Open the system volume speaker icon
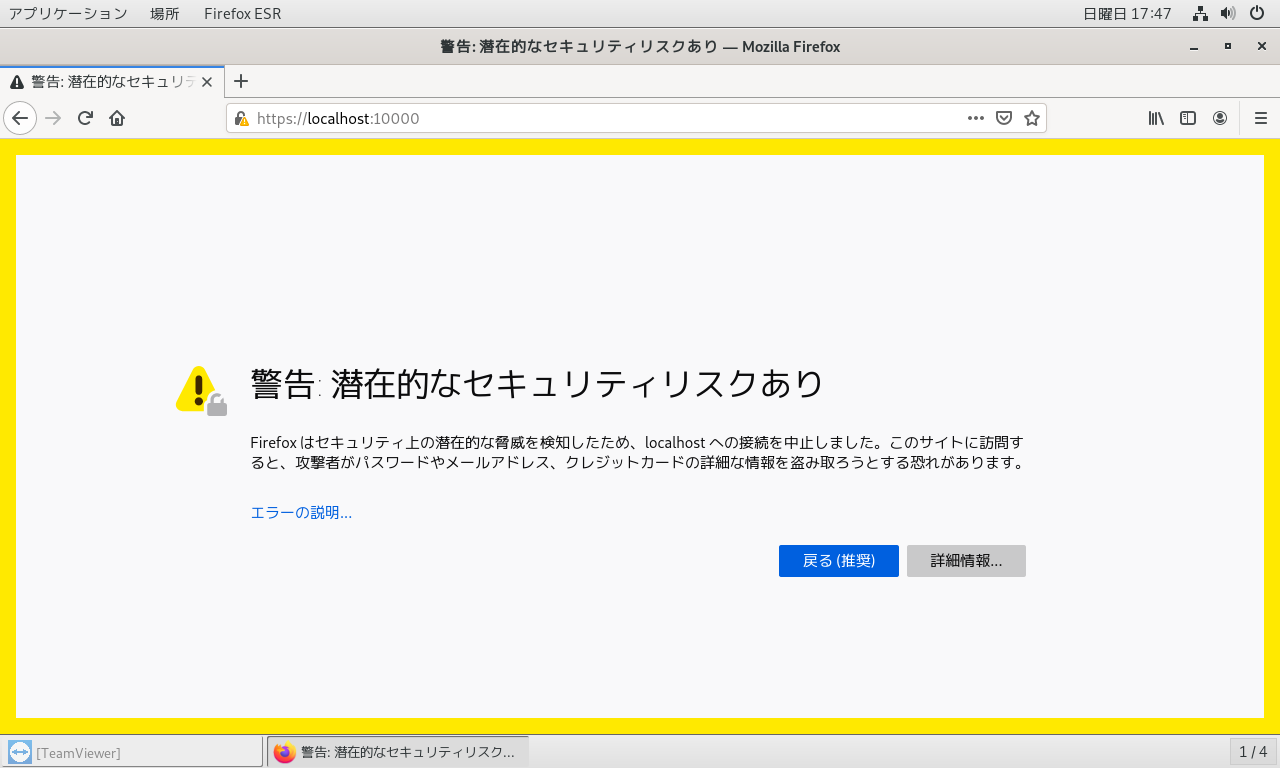1280x768 pixels. point(1228,13)
